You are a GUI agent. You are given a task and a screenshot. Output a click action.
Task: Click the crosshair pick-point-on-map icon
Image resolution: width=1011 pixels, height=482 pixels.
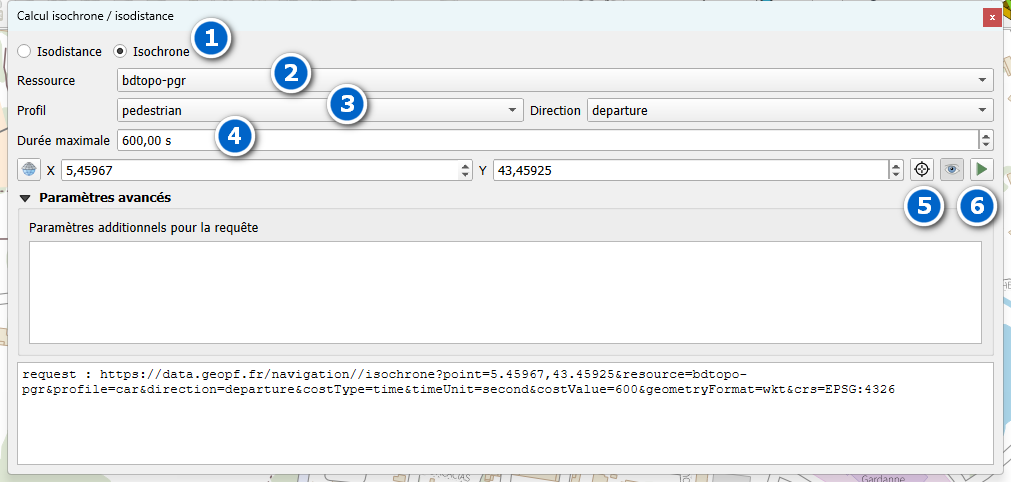[922, 170]
